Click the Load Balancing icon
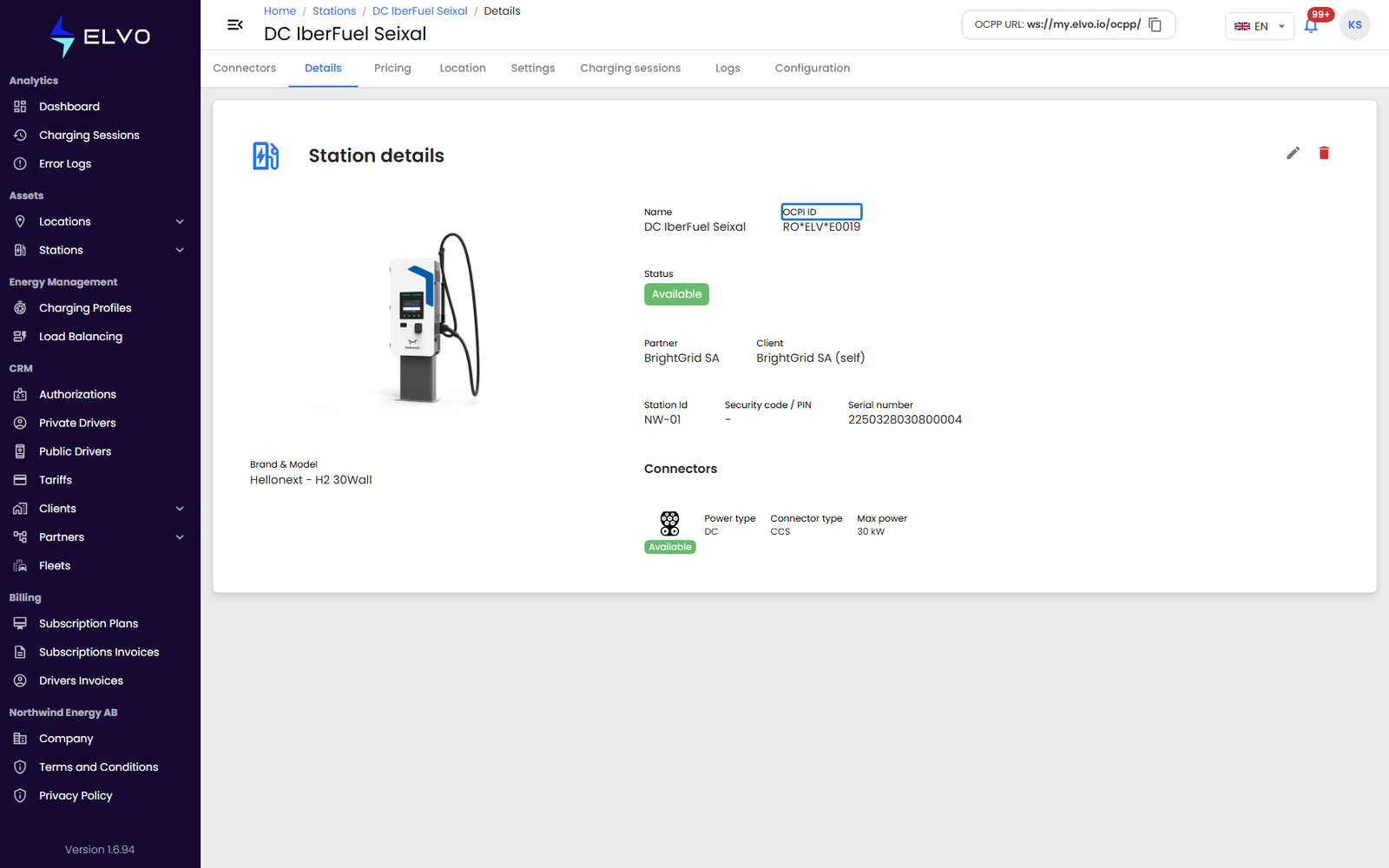This screenshot has width=1389, height=868. 20,337
